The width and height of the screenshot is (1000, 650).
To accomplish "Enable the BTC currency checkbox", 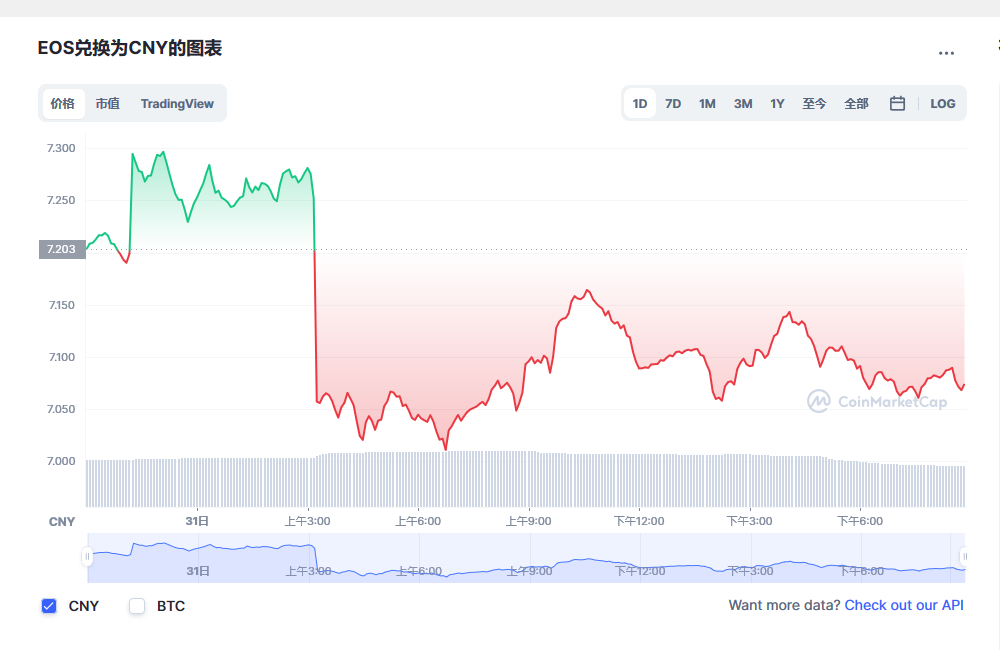I will click(x=137, y=606).
